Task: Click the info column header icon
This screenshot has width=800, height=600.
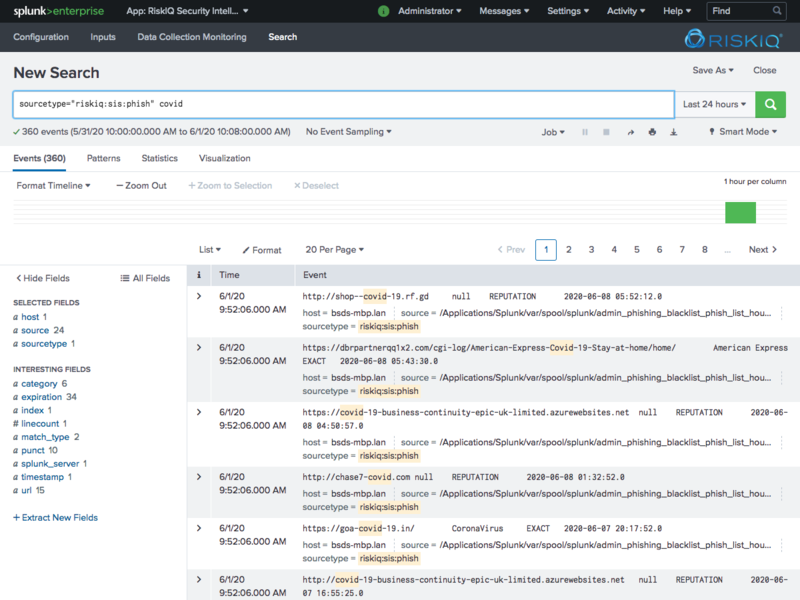Action: click(199, 275)
